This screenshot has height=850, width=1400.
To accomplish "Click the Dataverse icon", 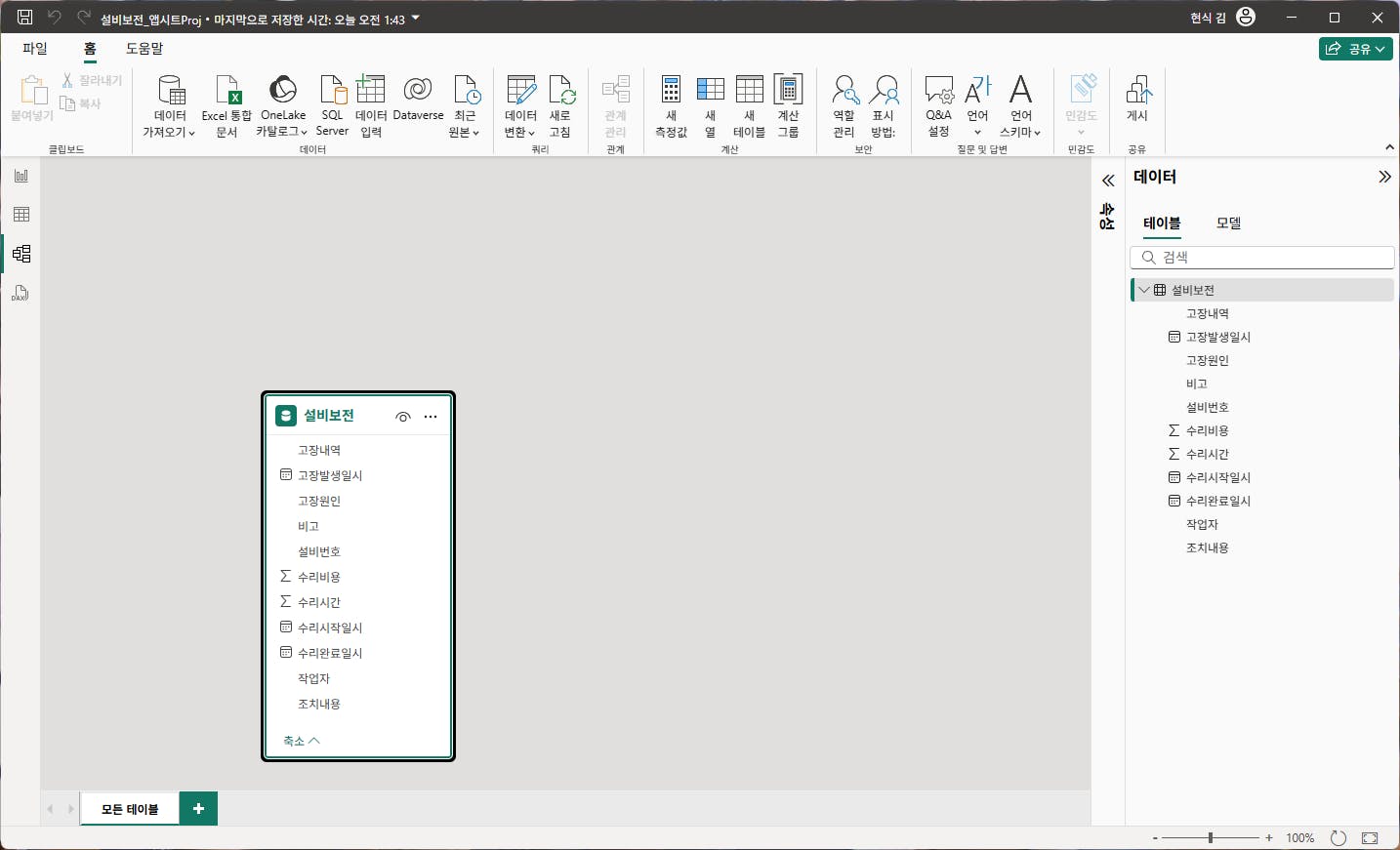I will pyautogui.click(x=418, y=99).
